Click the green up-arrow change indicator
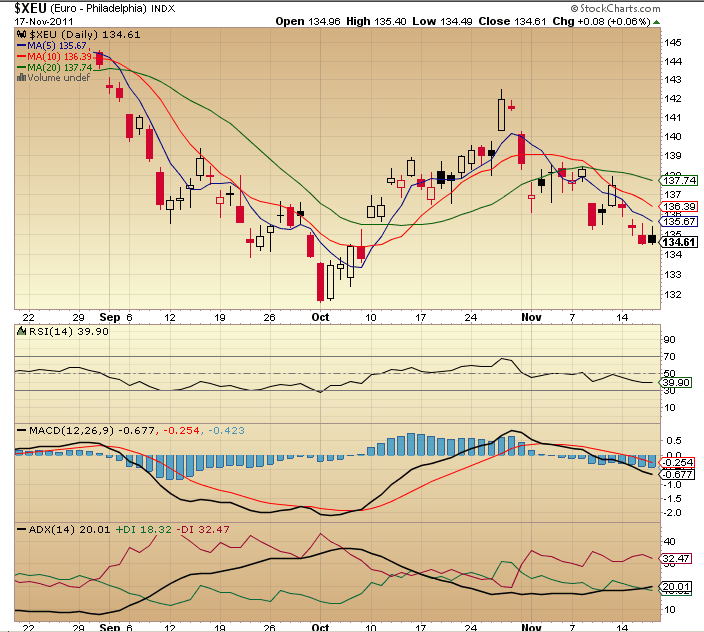This screenshot has width=704, height=632. pos(656,22)
